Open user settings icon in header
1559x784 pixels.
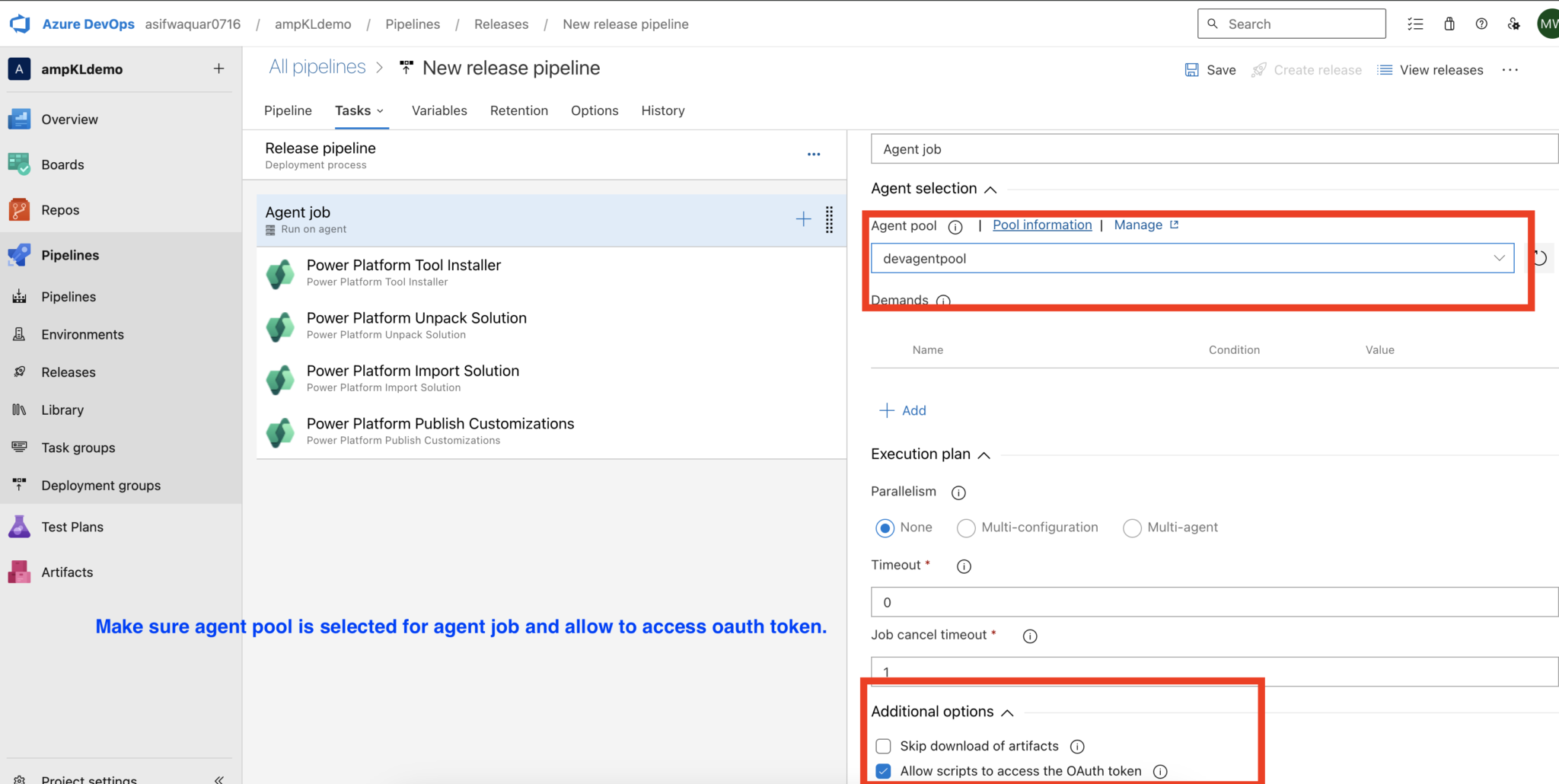click(x=1514, y=24)
